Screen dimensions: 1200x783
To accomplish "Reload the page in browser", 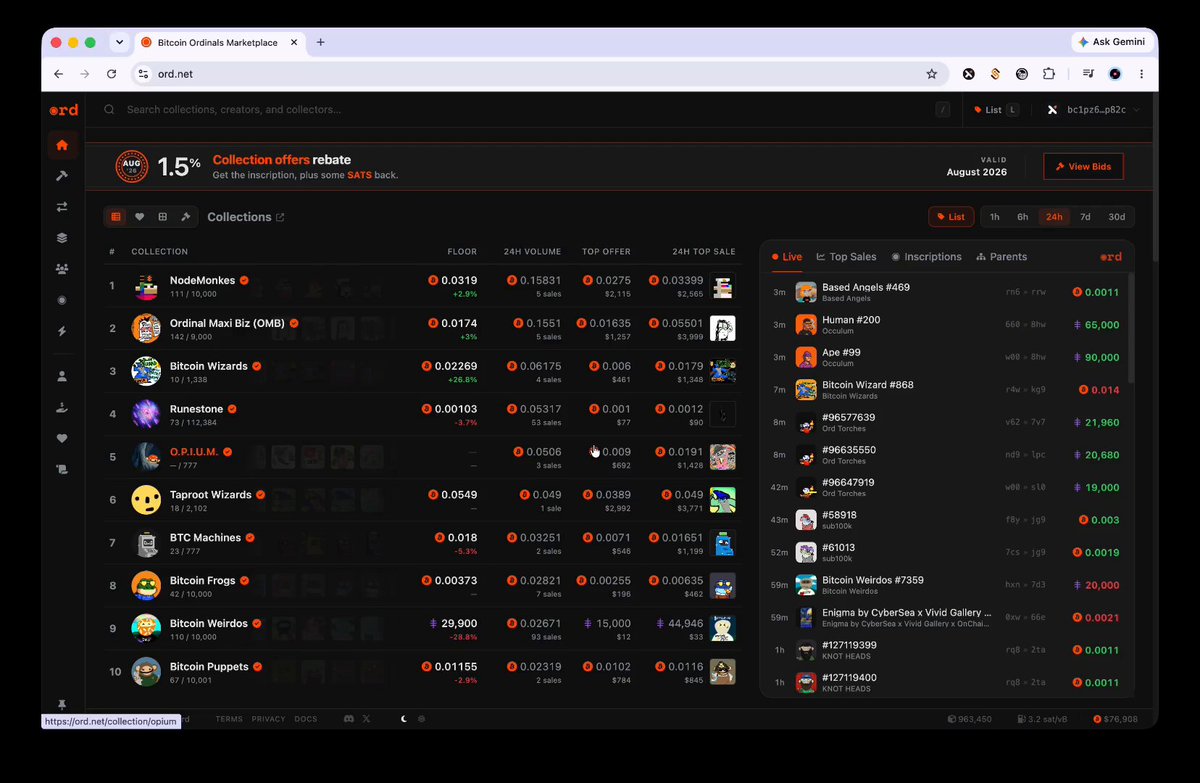I will [111, 74].
